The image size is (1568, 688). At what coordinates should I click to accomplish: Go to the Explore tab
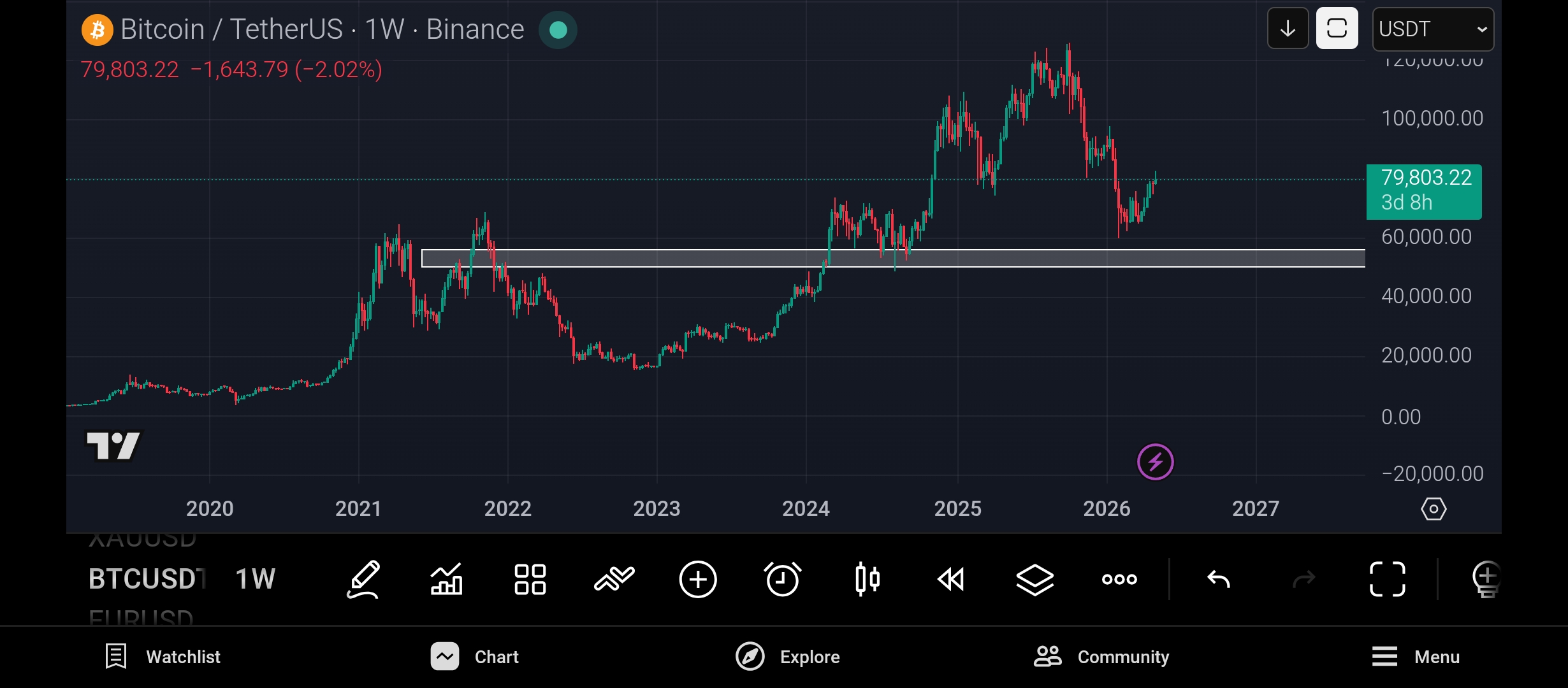pyautogui.click(x=788, y=657)
